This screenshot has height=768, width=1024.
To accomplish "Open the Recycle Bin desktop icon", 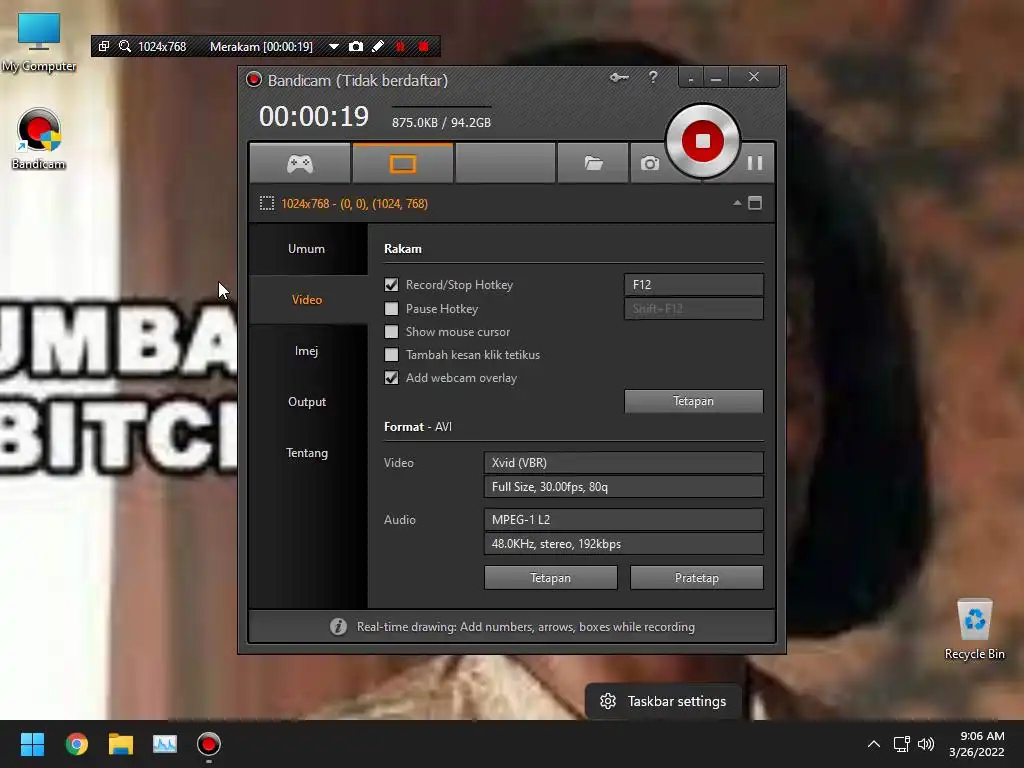I will 974,630.
